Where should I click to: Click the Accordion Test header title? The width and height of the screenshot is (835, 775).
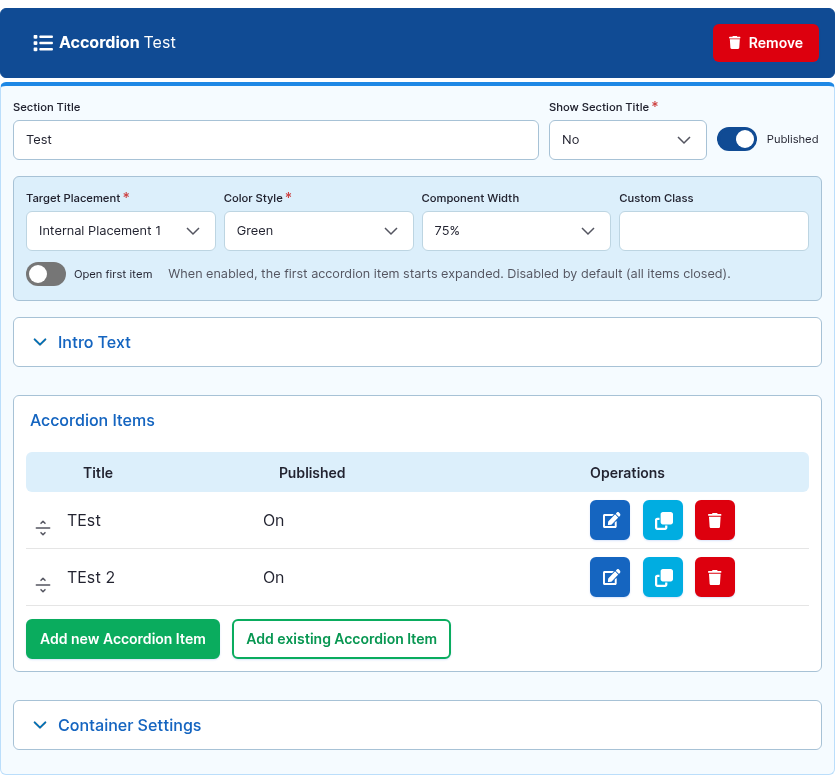click(117, 42)
